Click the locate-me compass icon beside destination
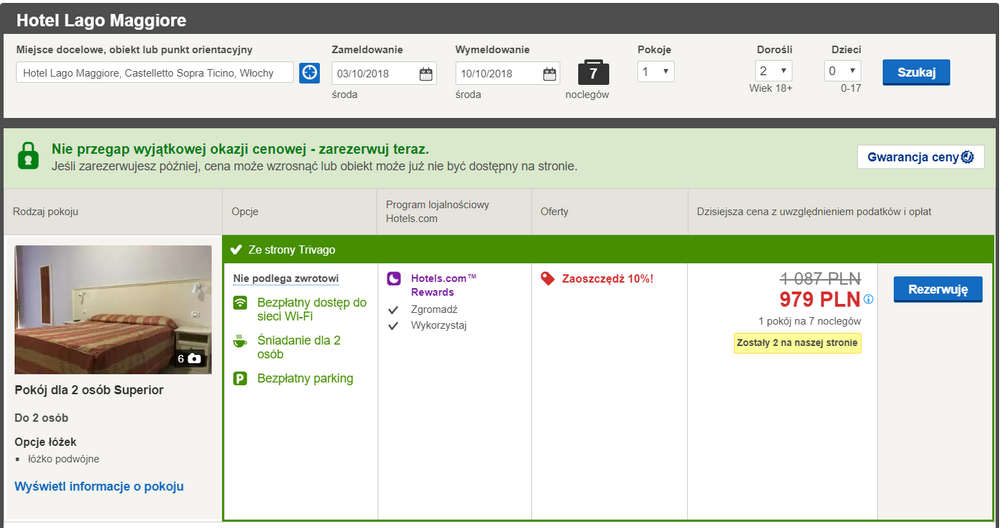 click(x=309, y=73)
